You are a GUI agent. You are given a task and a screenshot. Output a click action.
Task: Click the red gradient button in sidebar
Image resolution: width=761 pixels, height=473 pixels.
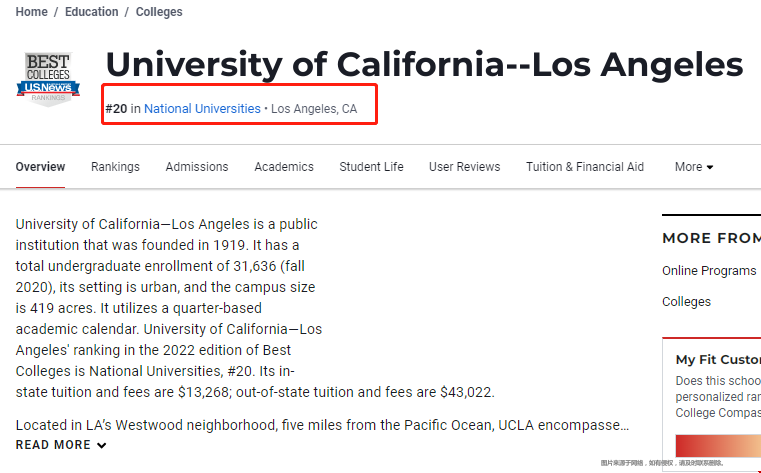(717, 446)
